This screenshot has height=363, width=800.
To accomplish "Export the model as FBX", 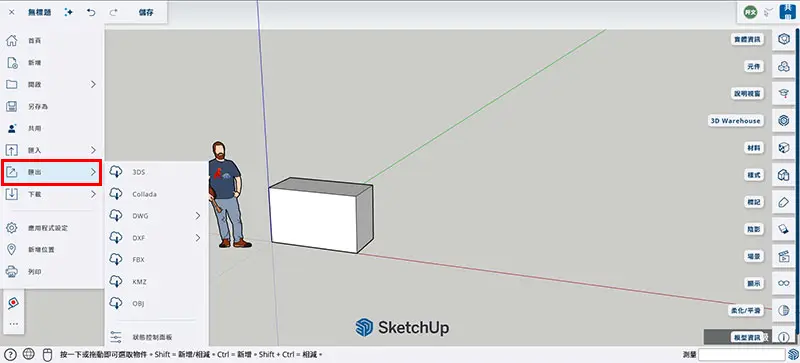I will pyautogui.click(x=156, y=259).
